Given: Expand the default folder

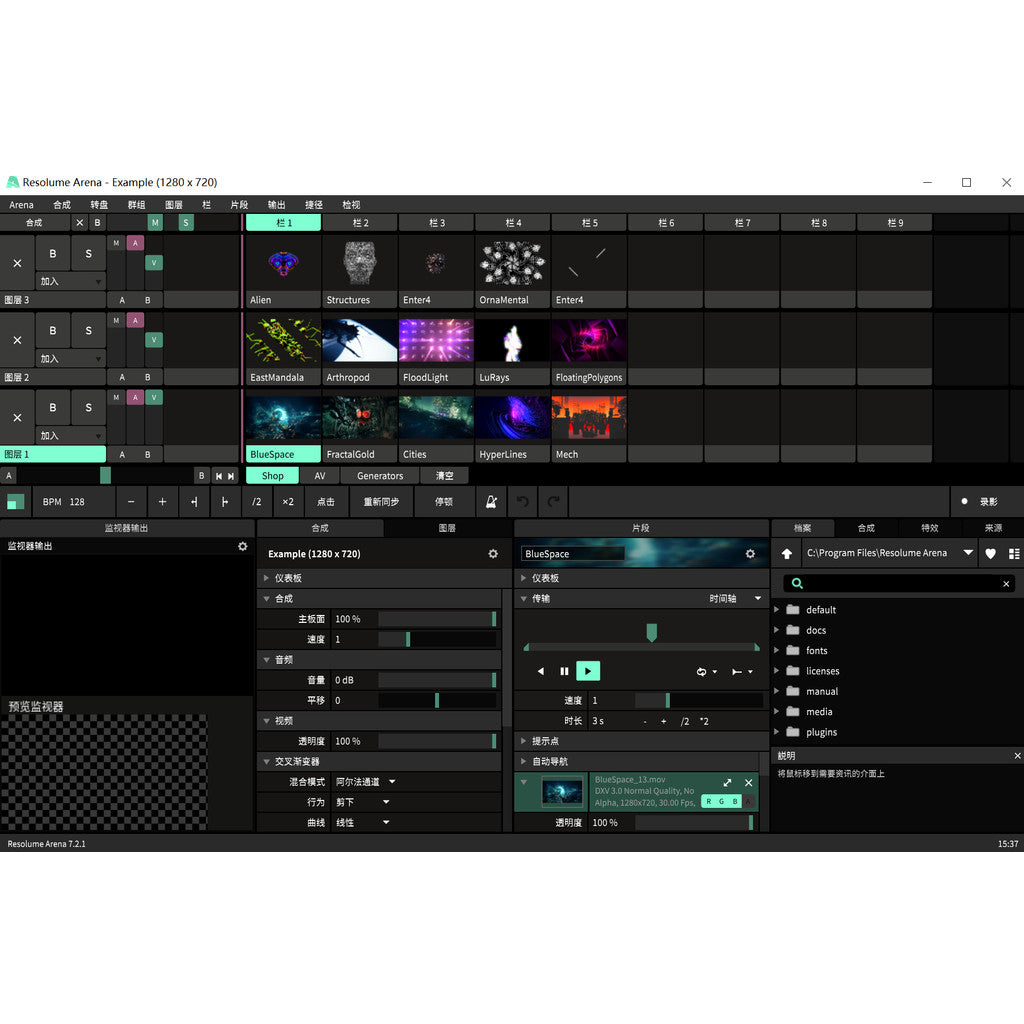Looking at the screenshot, I should [x=776, y=609].
